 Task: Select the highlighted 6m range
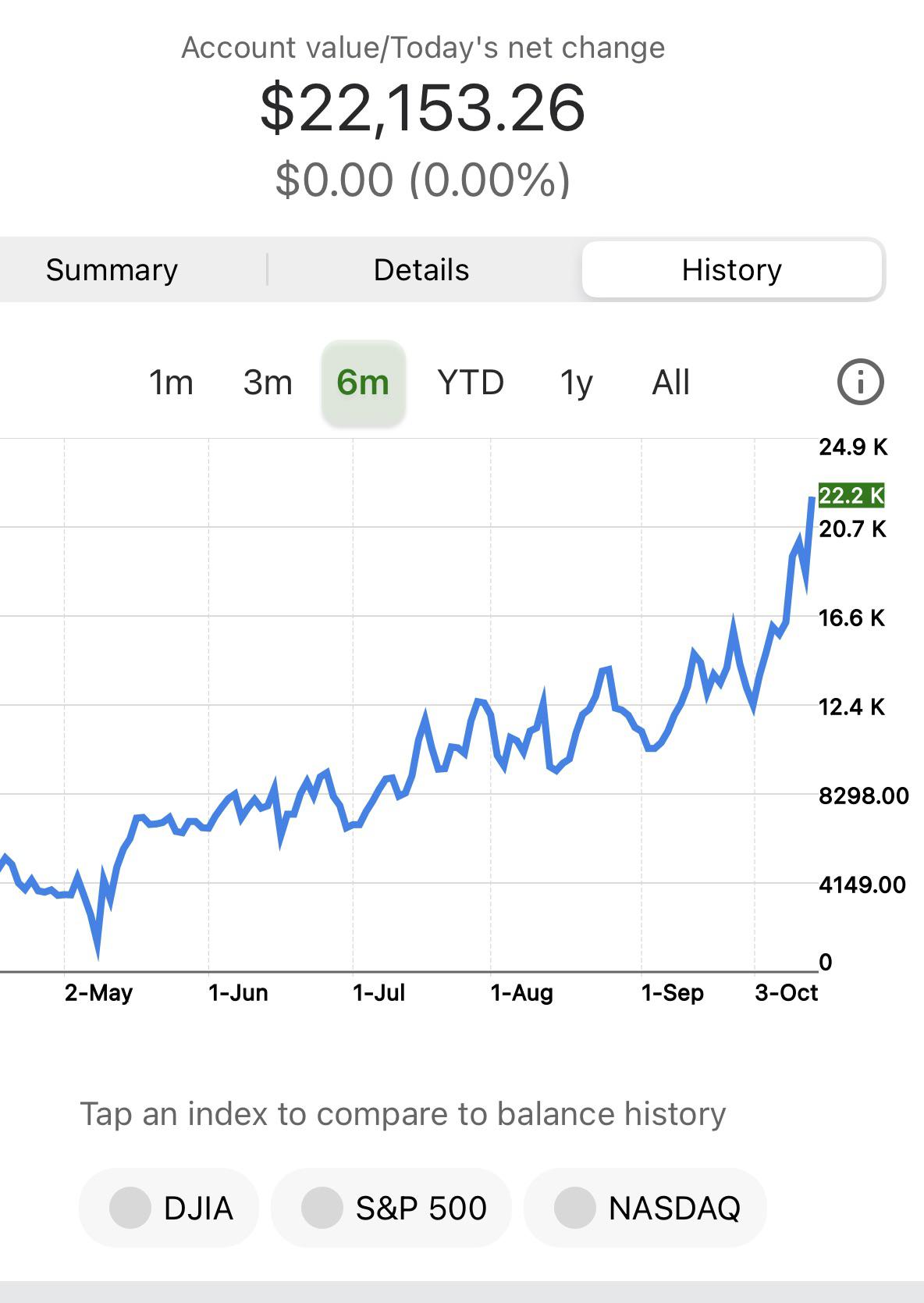363,383
